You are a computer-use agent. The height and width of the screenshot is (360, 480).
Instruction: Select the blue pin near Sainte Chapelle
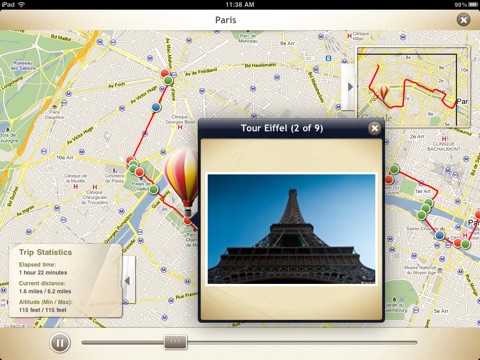tap(440, 235)
